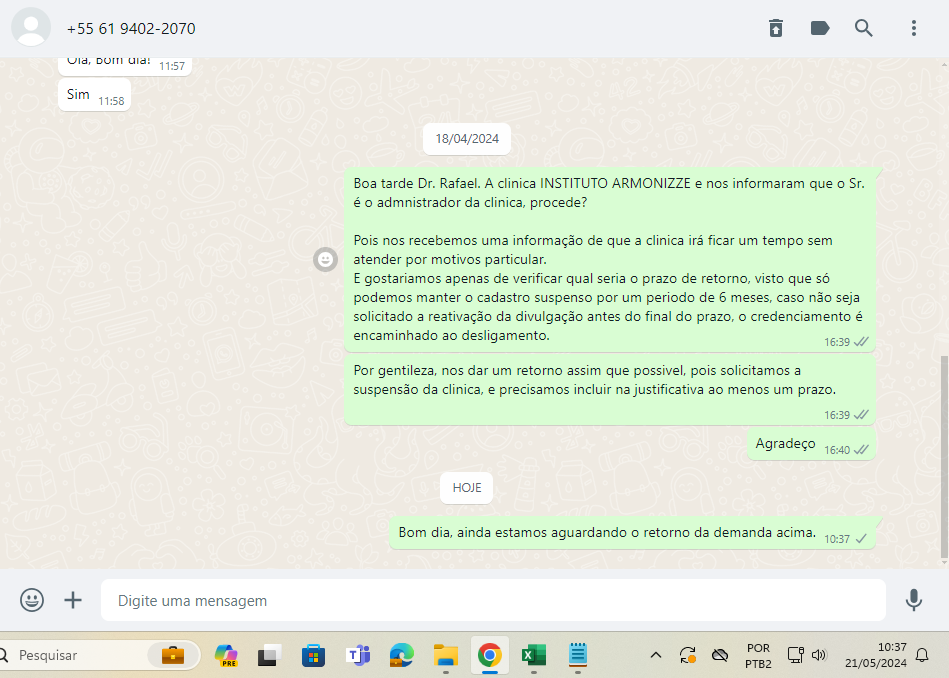Viewport: 949px width, 678px height.
Task: Click the plus attach button
Action: point(73,600)
